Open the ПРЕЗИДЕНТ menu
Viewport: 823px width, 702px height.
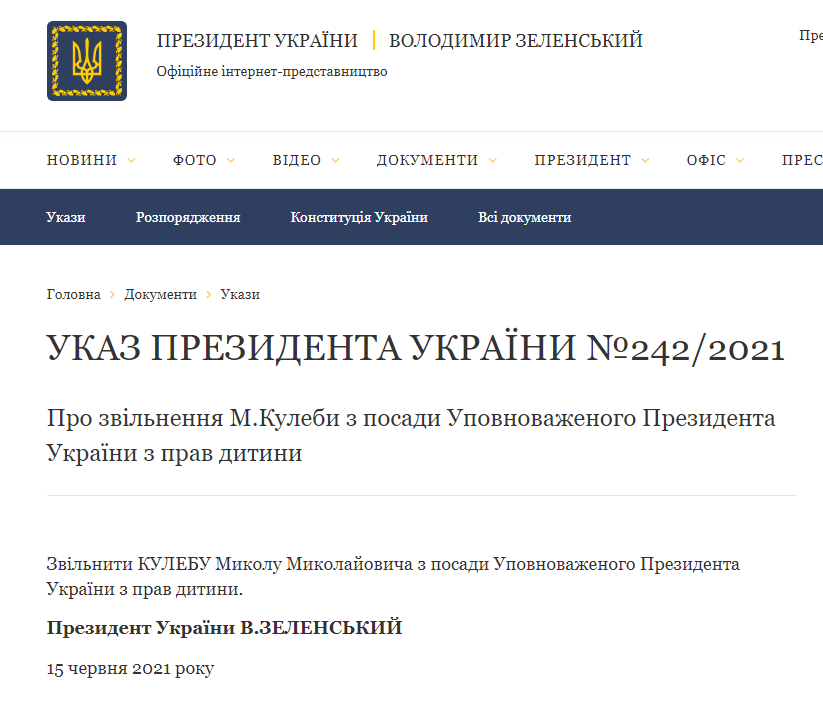583,160
